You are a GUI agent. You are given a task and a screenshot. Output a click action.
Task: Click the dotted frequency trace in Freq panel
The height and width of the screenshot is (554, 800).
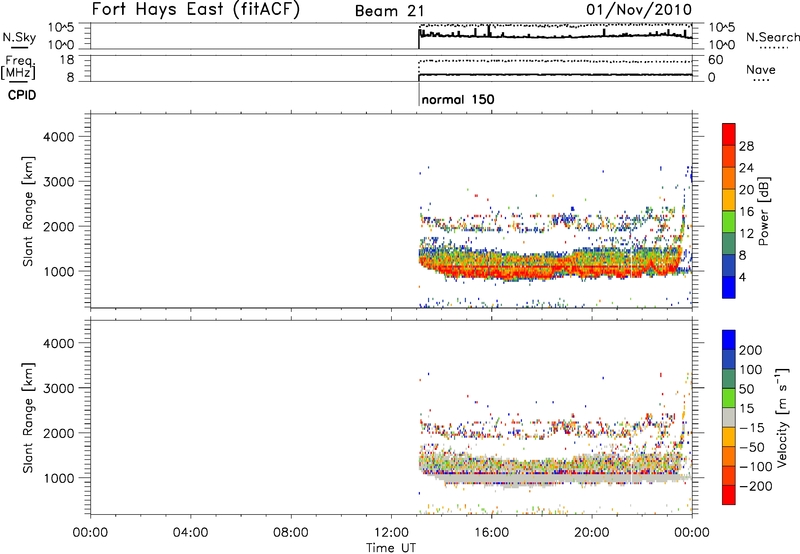click(x=555, y=61)
